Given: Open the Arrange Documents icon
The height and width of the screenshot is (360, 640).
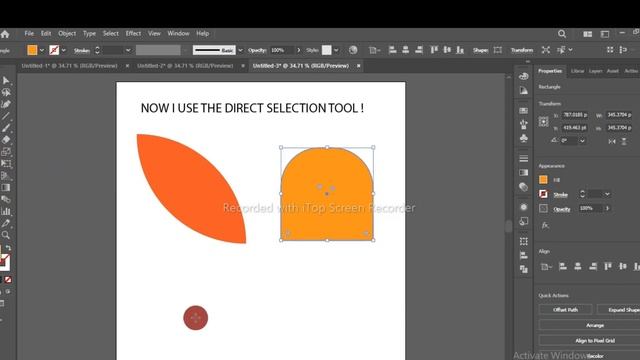Looking at the screenshot, I should tap(588, 34).
